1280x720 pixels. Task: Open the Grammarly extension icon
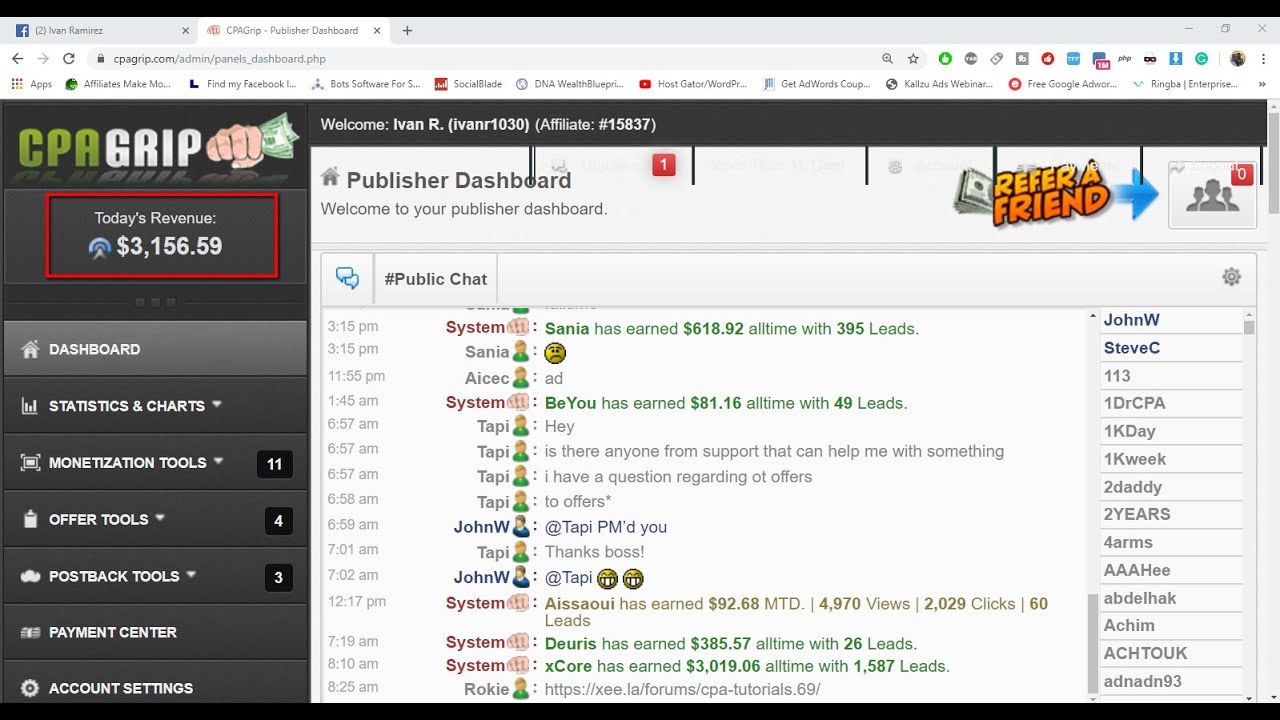1202,59
